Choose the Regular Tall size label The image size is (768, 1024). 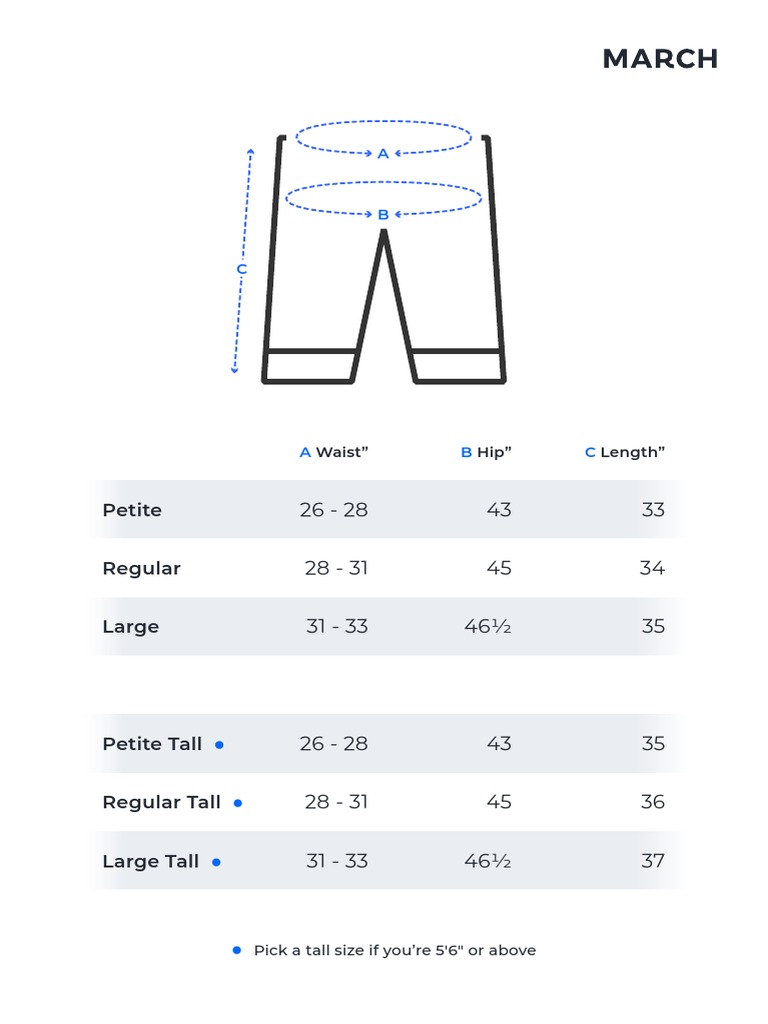pyautogui.click(x=161, y=802)
